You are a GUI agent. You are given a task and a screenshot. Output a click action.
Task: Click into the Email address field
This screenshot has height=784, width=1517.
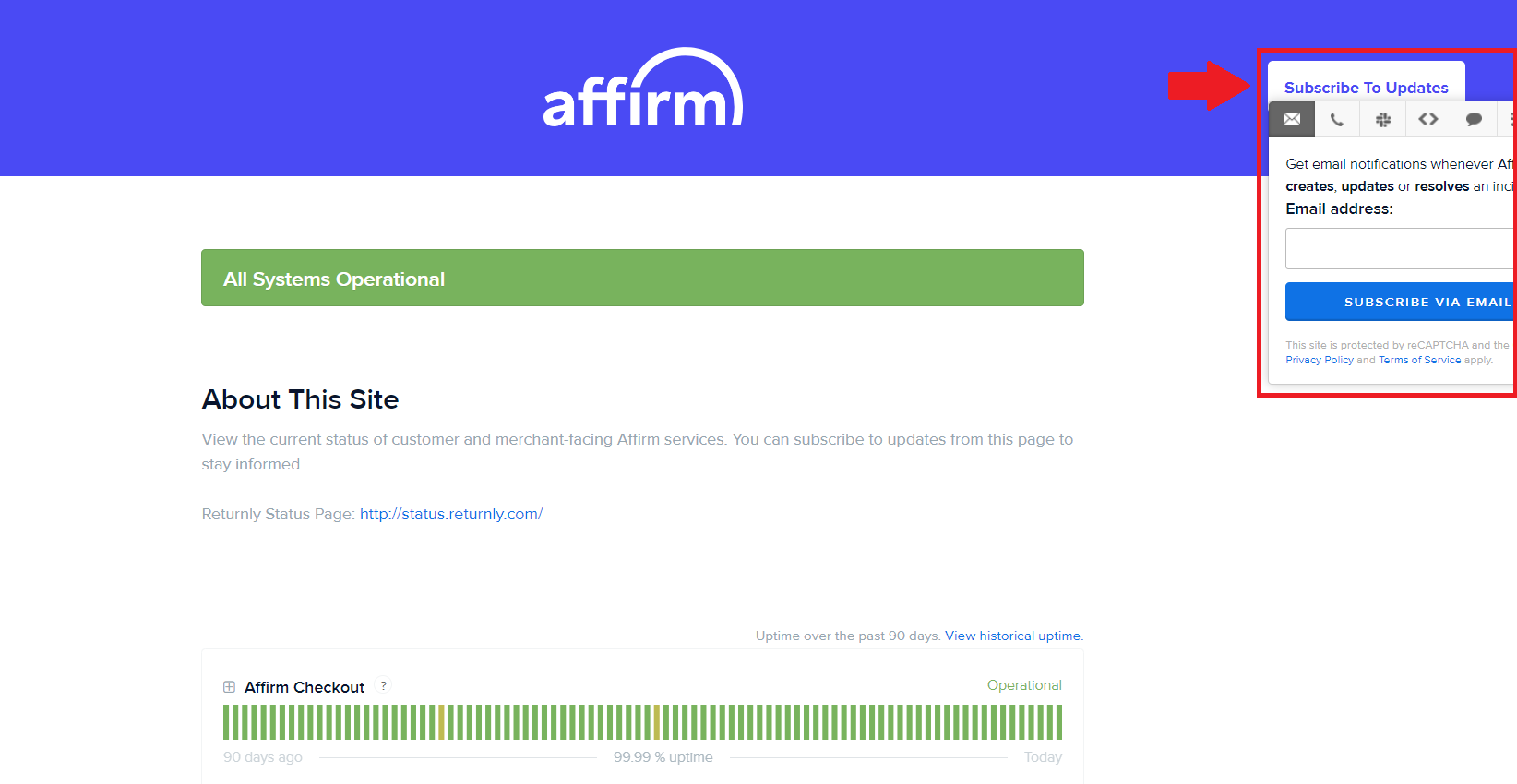pyautogui.click(x=1399, y=249)
